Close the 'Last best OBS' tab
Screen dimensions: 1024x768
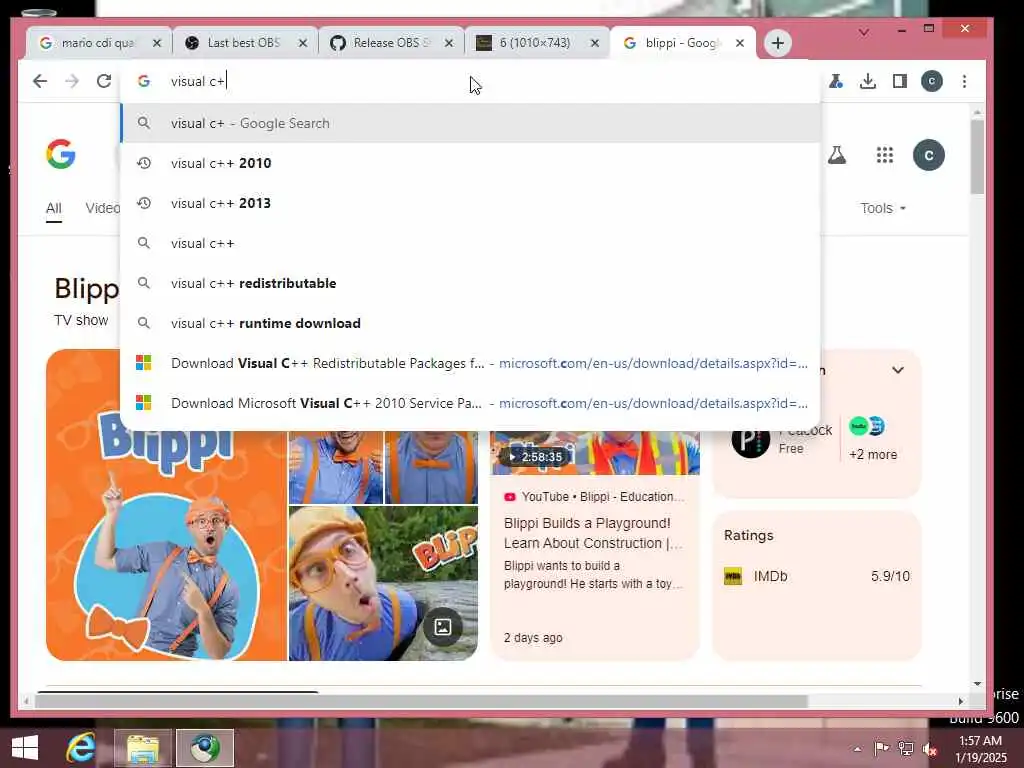[x=302, y=43]
